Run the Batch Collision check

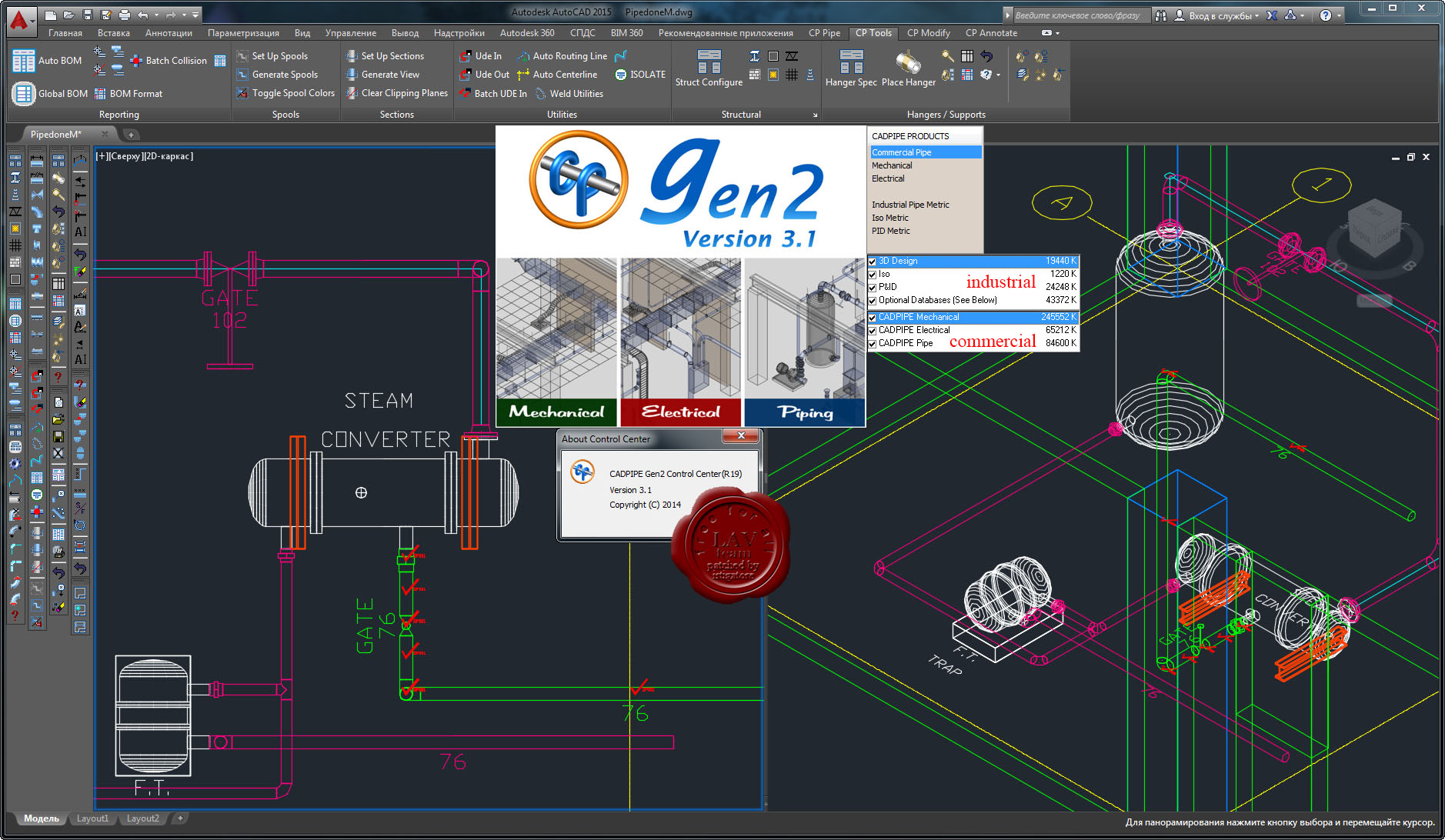(x=169, y=61)
